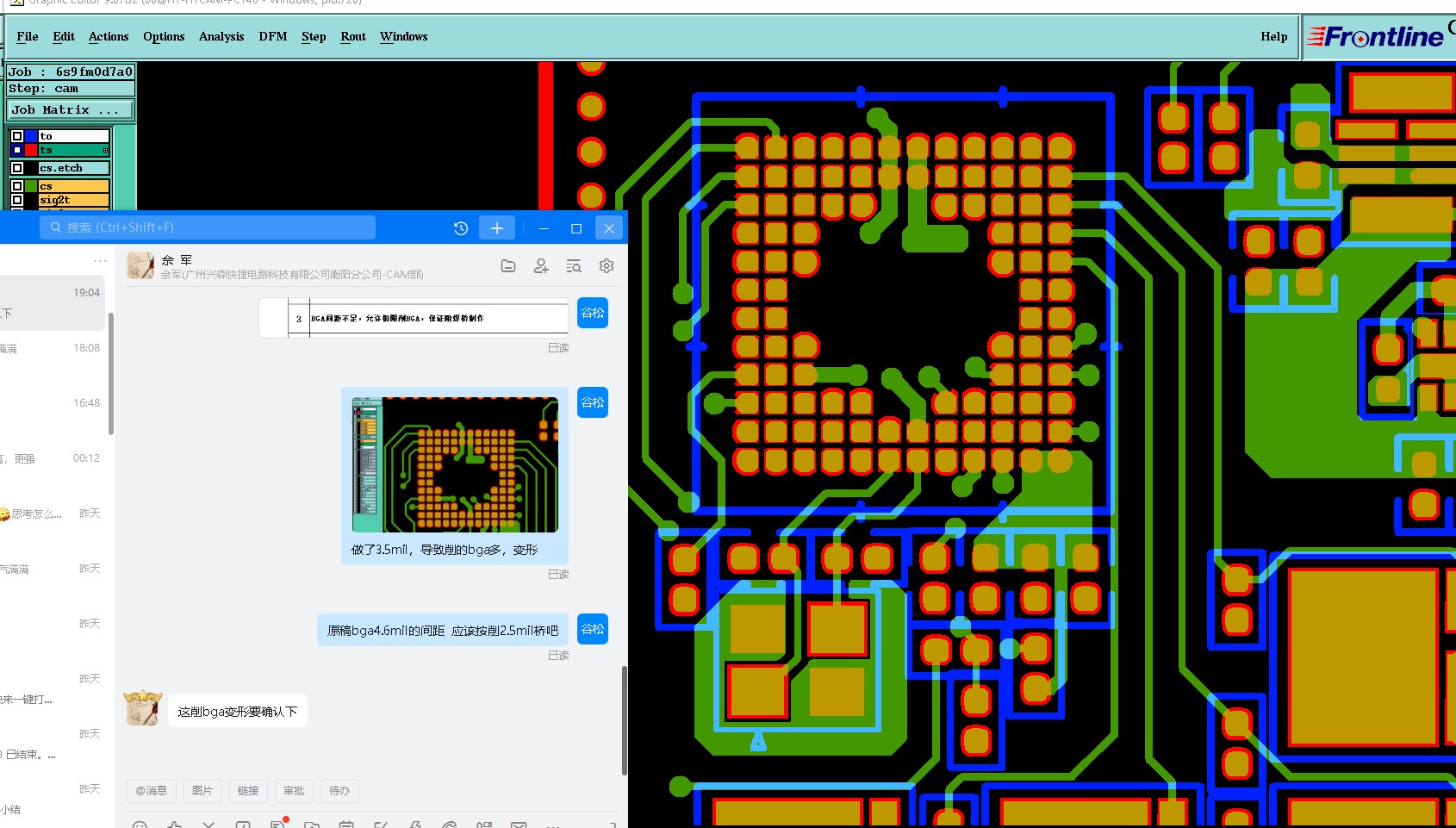This screenshot has height=828, width=1456.
Task: Open the Rout menu
Action: (353, 36)
